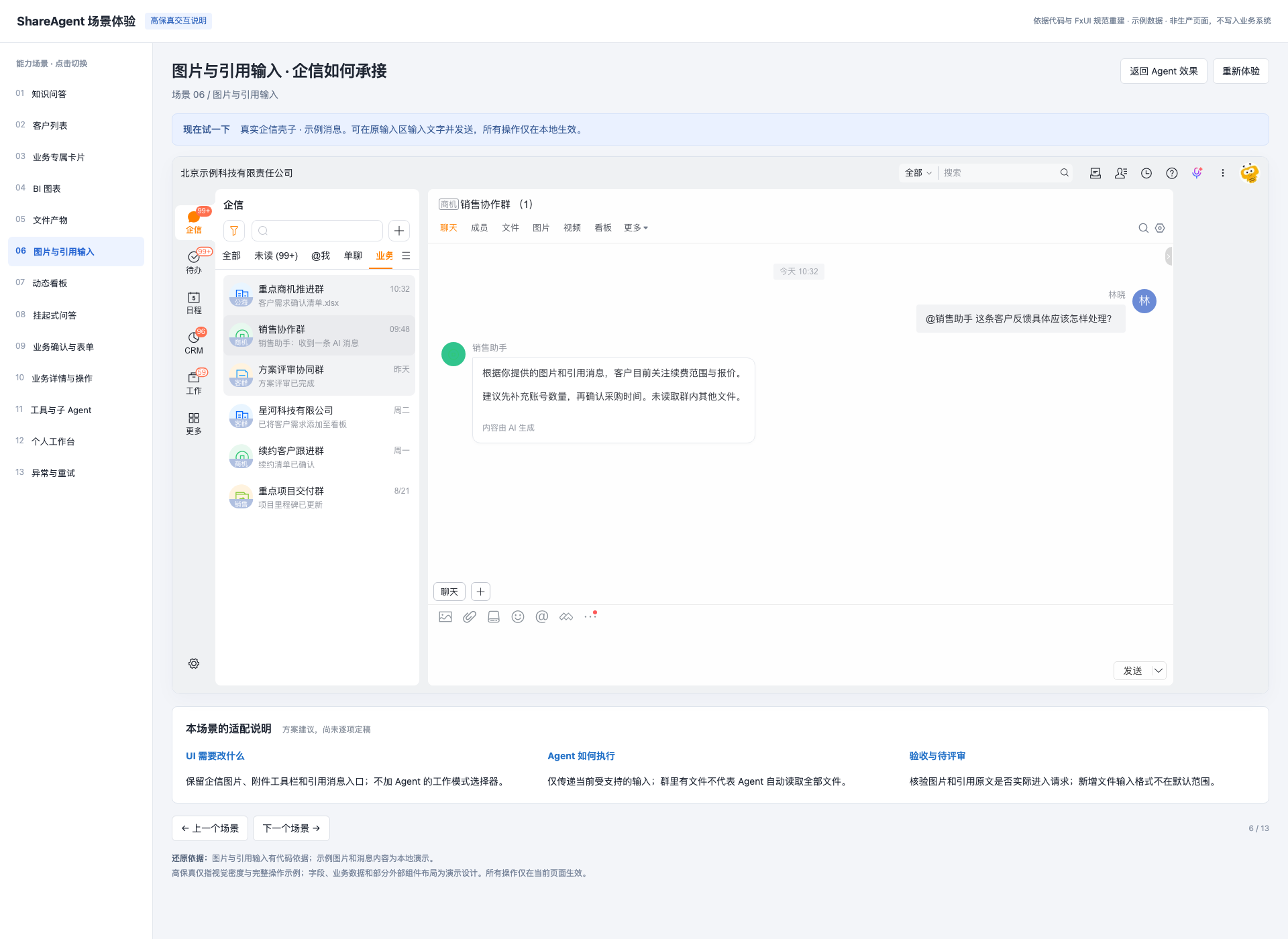Open the 日程 calendar sidebar icon
Viewport: 1288px width, 939px height.
point(194,302)
